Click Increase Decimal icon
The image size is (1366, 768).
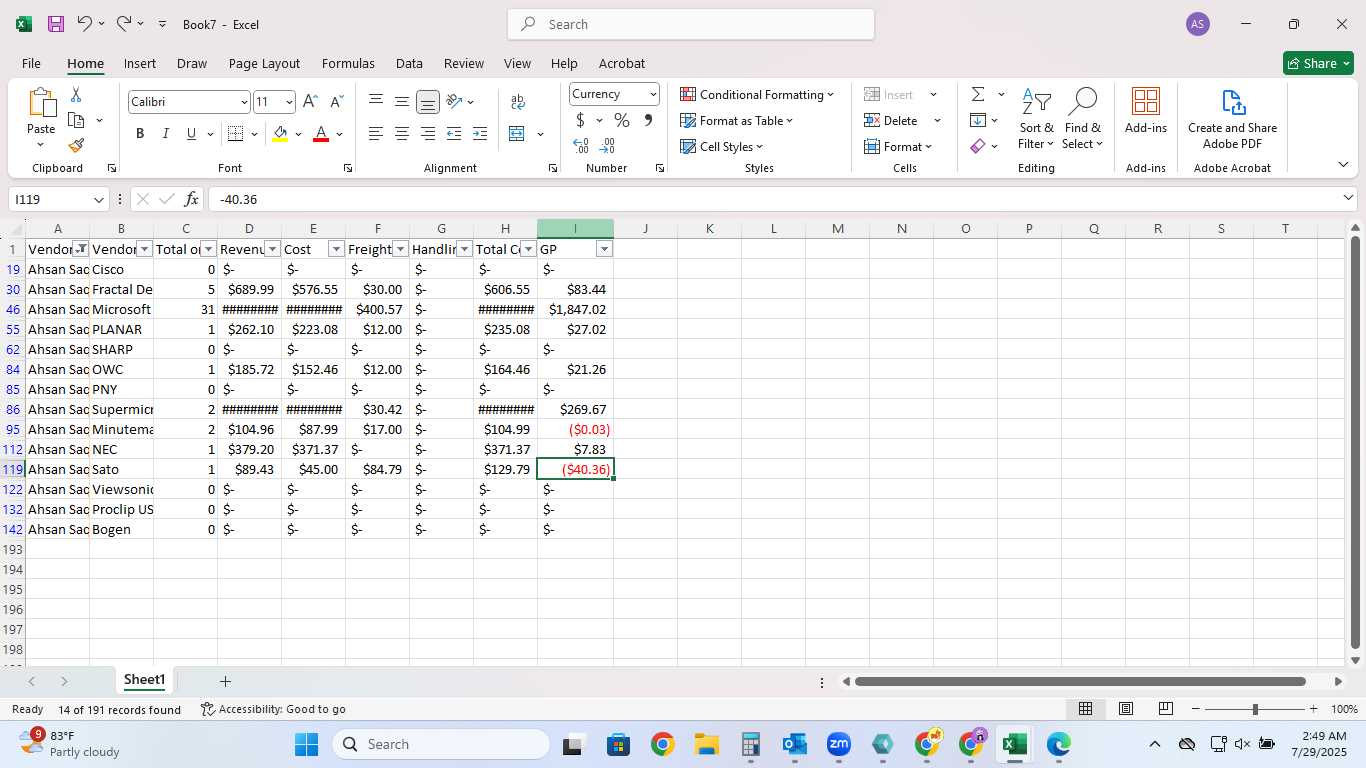pos(581,145)
